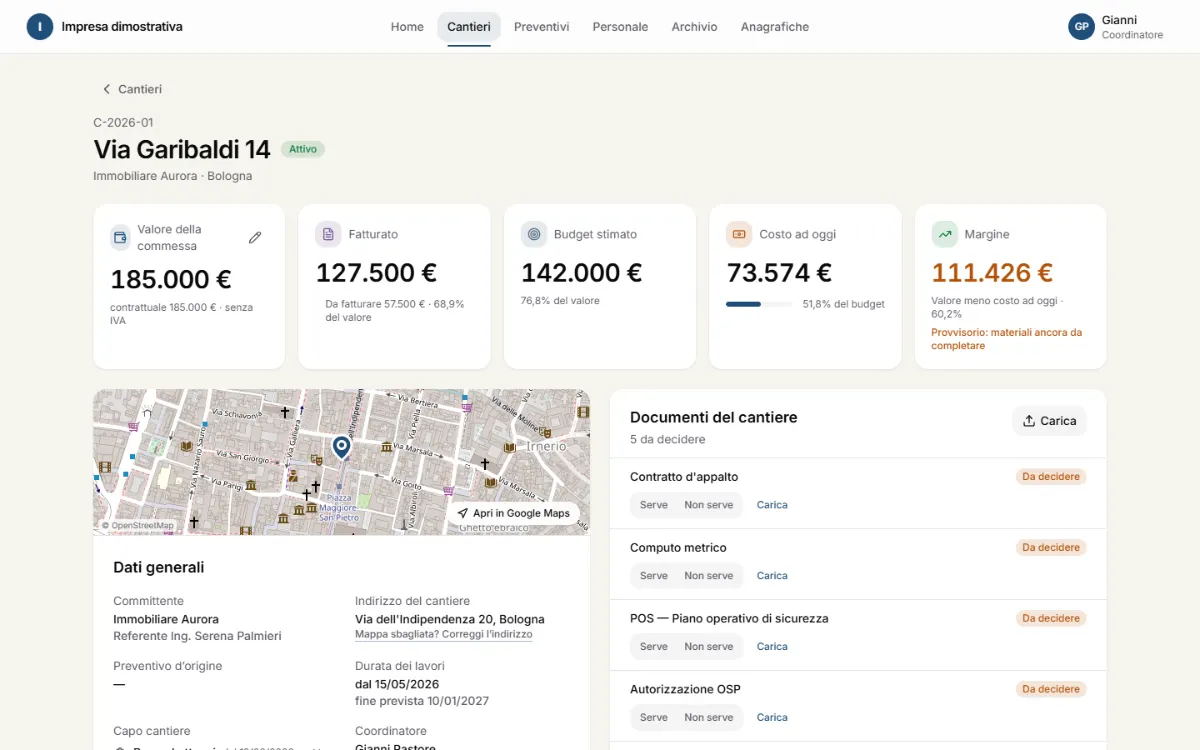Viewport: 1200px width, 750px height.
Task: Click the wallet icon on Valore della commessa
Action: pyautogui.click(x=120, y=238)
